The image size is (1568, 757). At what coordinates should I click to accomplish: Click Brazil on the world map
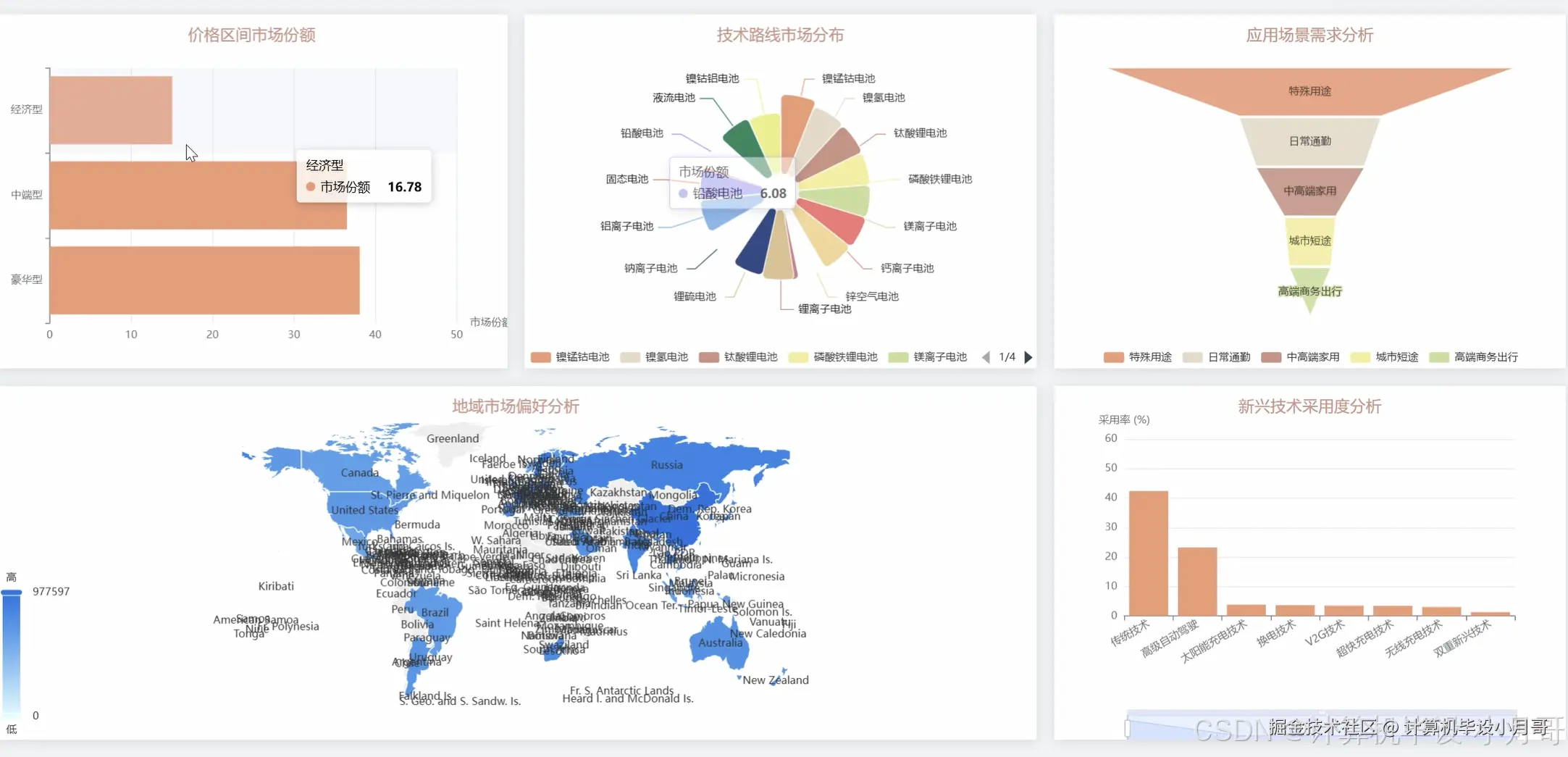[x=435, y=612]
